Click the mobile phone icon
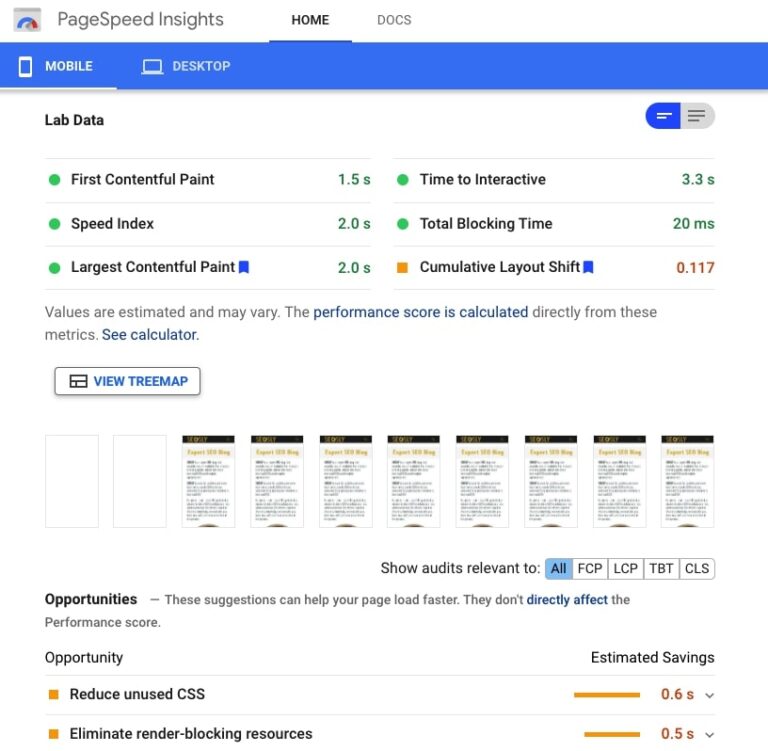This screenshot has width=768, height=751. 25,66
